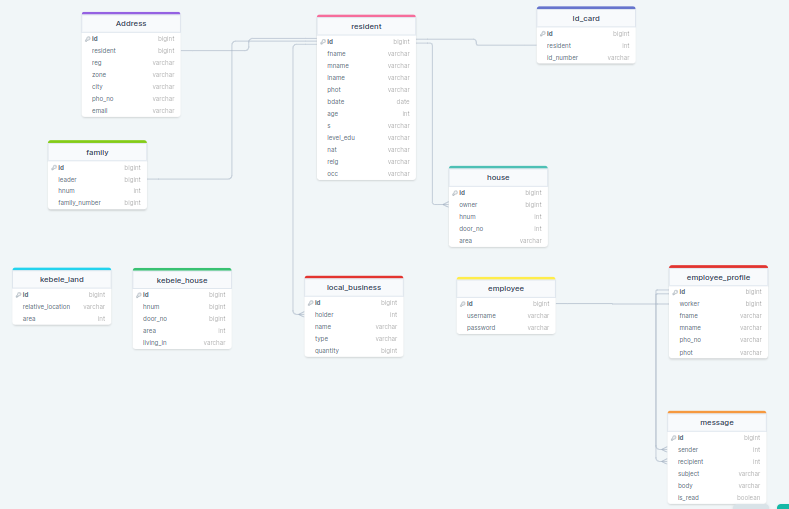Click the hnum field in kebele_house table
Viewport: 789px width, 509px height.
(x=182, y=307)
